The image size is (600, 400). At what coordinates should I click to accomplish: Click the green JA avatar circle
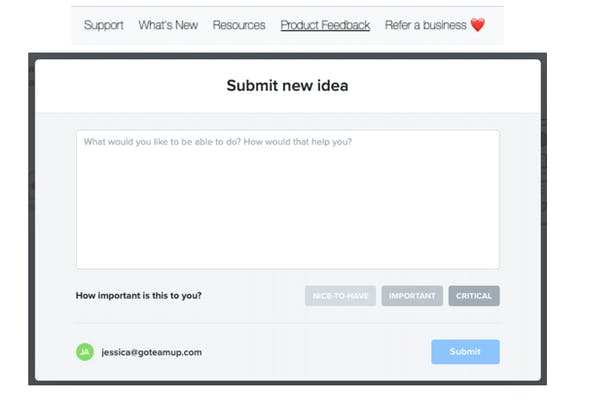pyautogui.click(x=85, y=352)
